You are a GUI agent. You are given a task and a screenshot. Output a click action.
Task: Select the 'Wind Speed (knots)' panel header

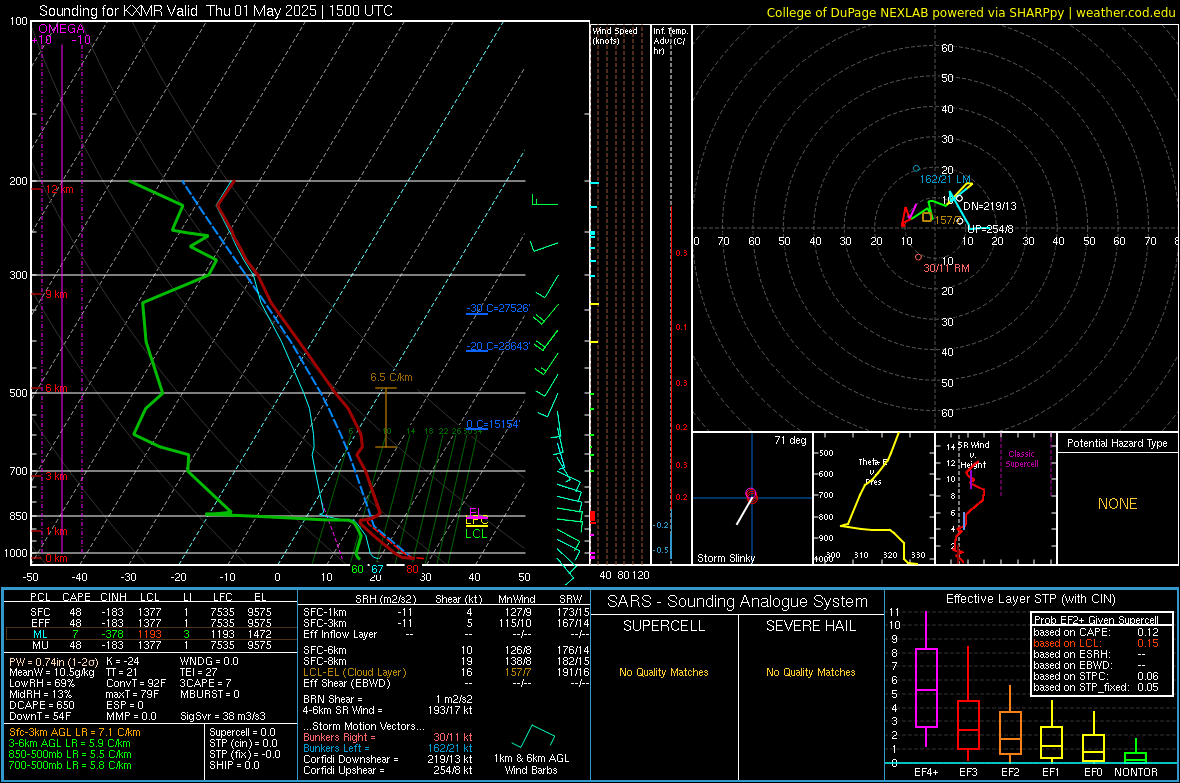615,35
